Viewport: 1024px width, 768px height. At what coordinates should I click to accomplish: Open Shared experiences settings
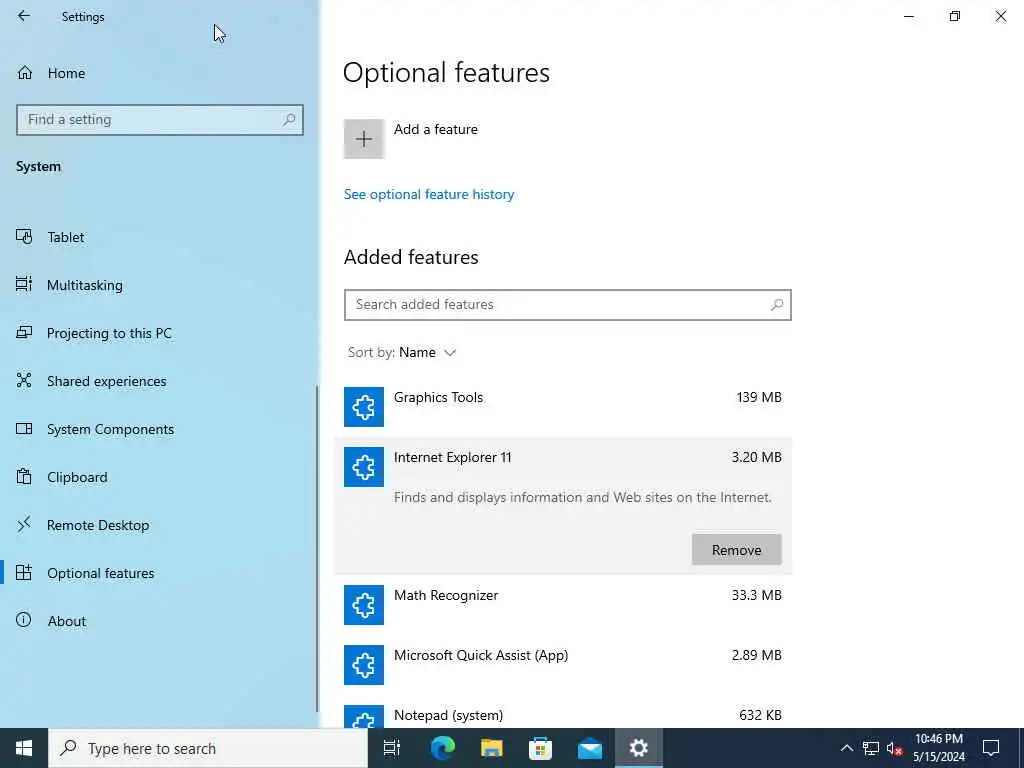159,381
